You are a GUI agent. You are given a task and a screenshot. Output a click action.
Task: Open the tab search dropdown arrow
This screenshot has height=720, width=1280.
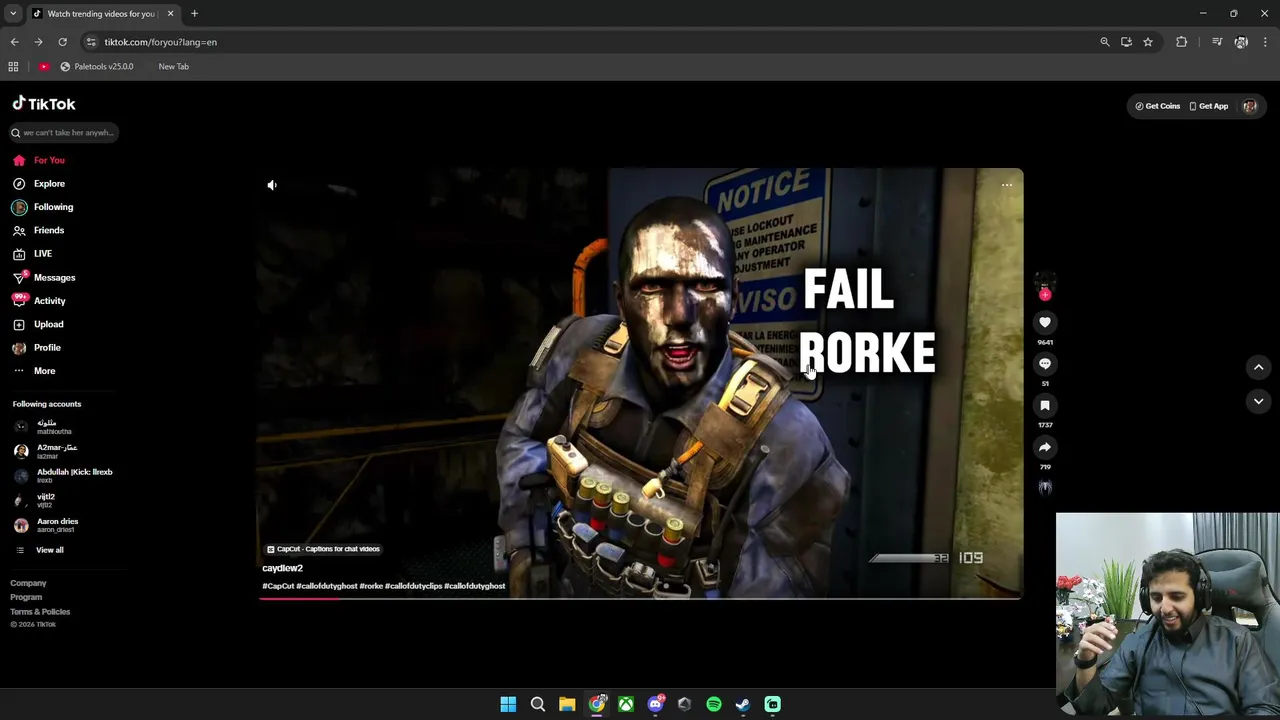pos(13,14)
